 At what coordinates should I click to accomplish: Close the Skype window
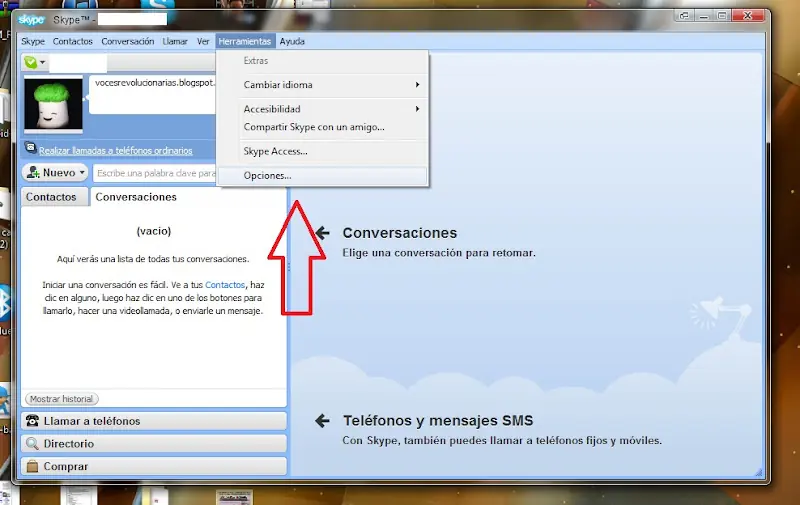click(x=748, y=16)
